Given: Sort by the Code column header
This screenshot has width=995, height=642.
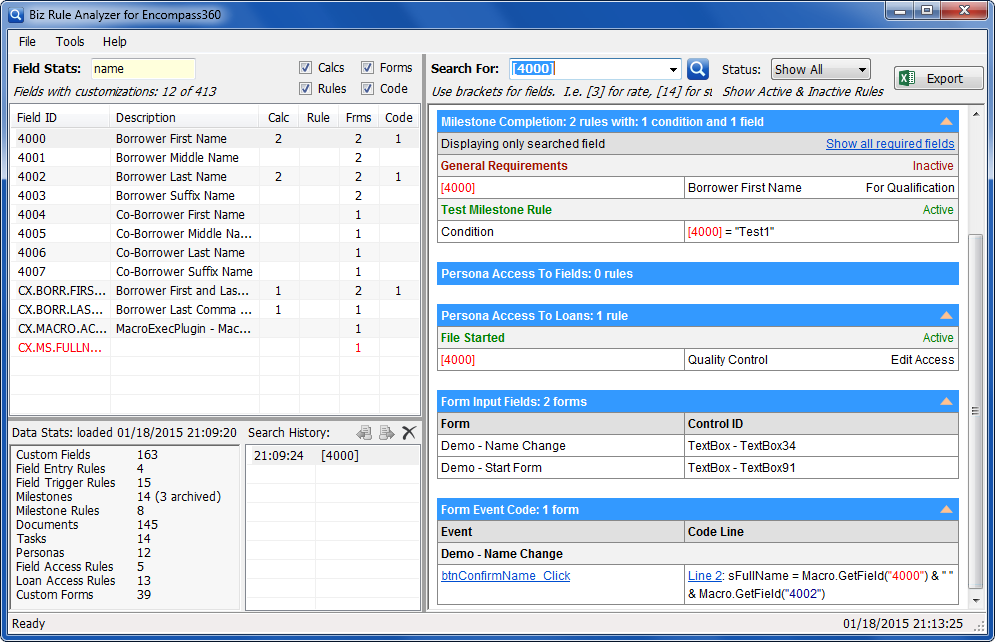Looking at the screenshot, I should 399,117.
